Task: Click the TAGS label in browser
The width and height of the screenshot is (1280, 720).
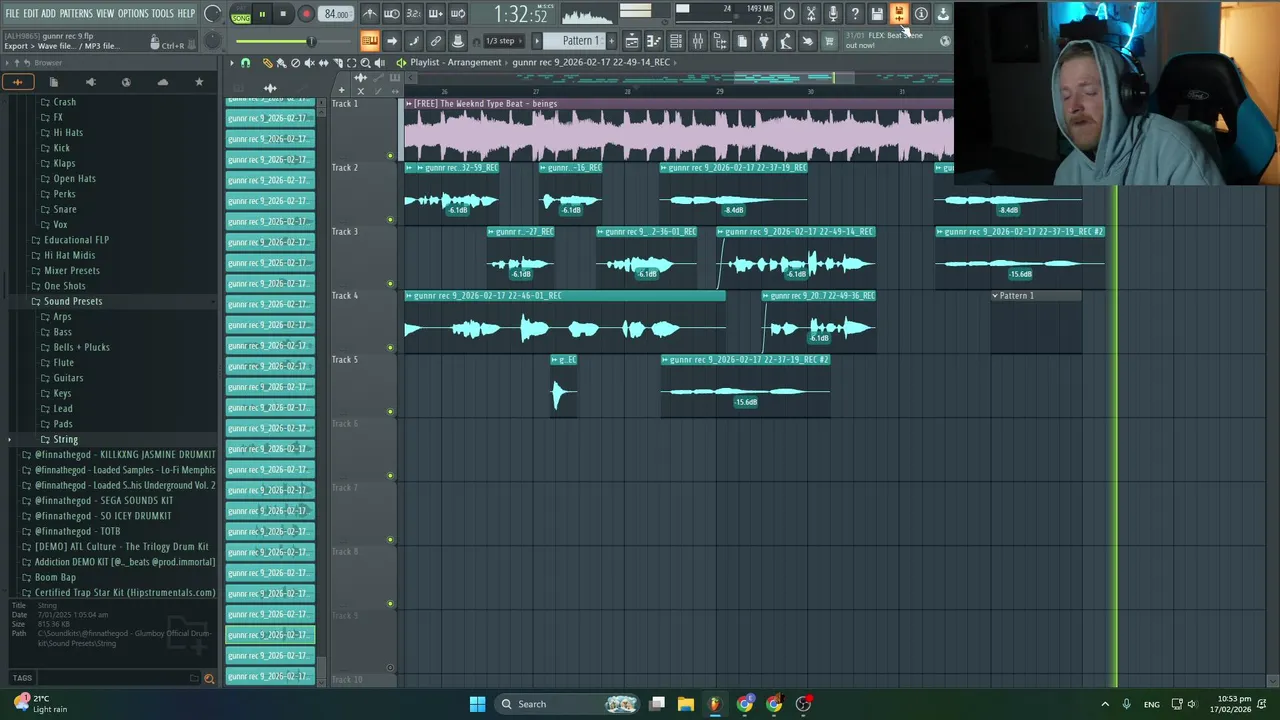Action: coord(22,678)
